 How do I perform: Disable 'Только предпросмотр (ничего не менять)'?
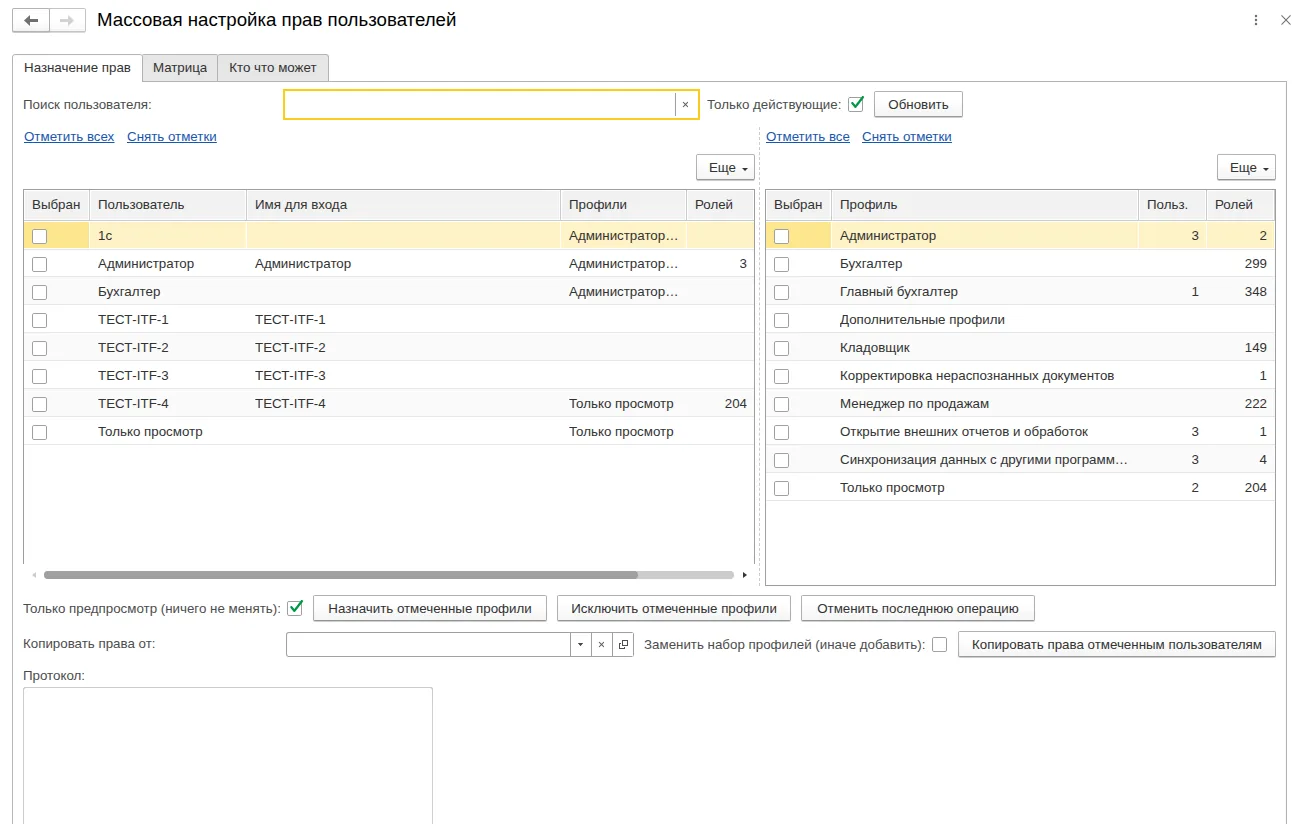click(x=295, y=607)
